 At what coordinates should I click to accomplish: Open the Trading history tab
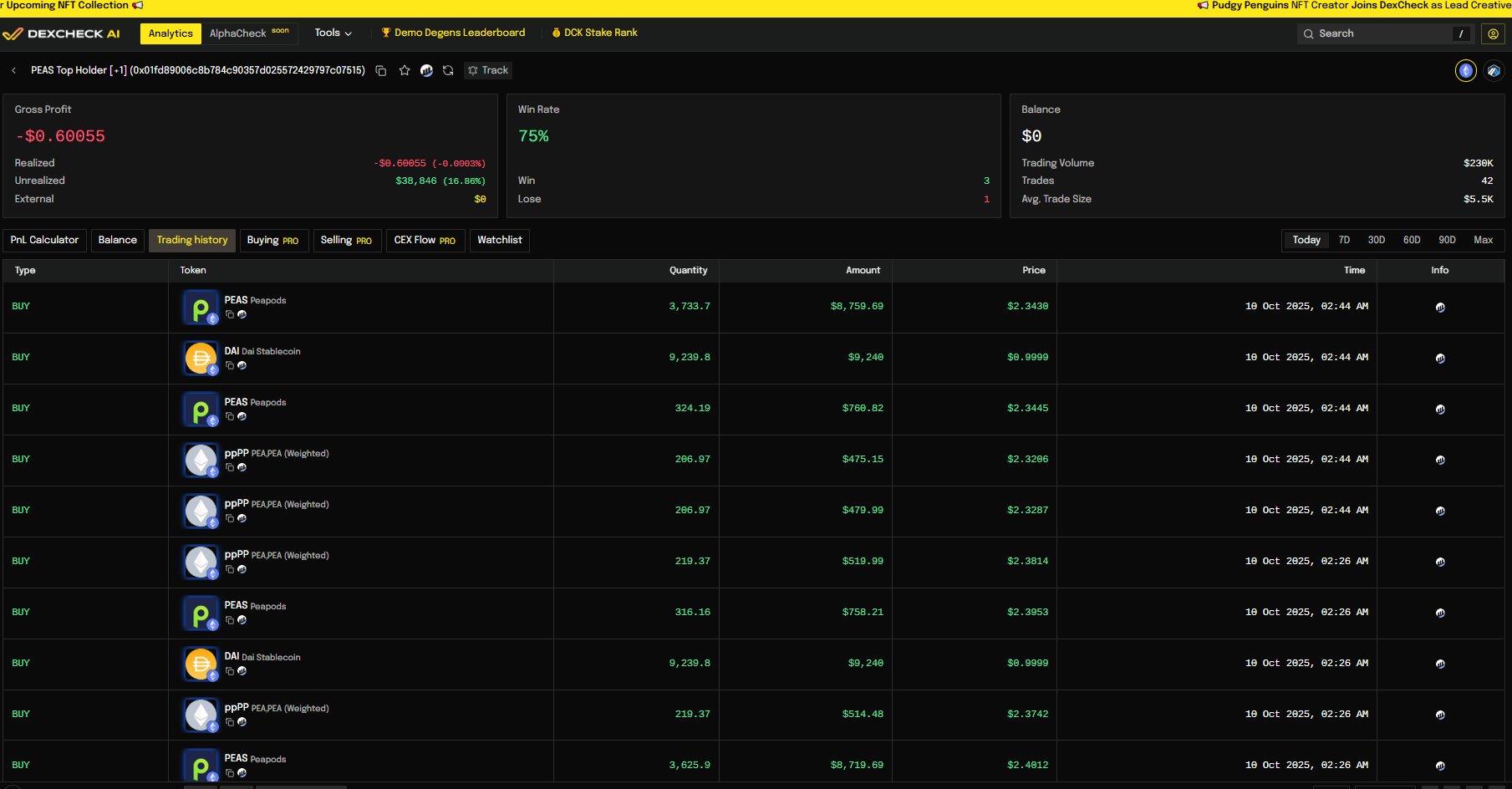192,240
